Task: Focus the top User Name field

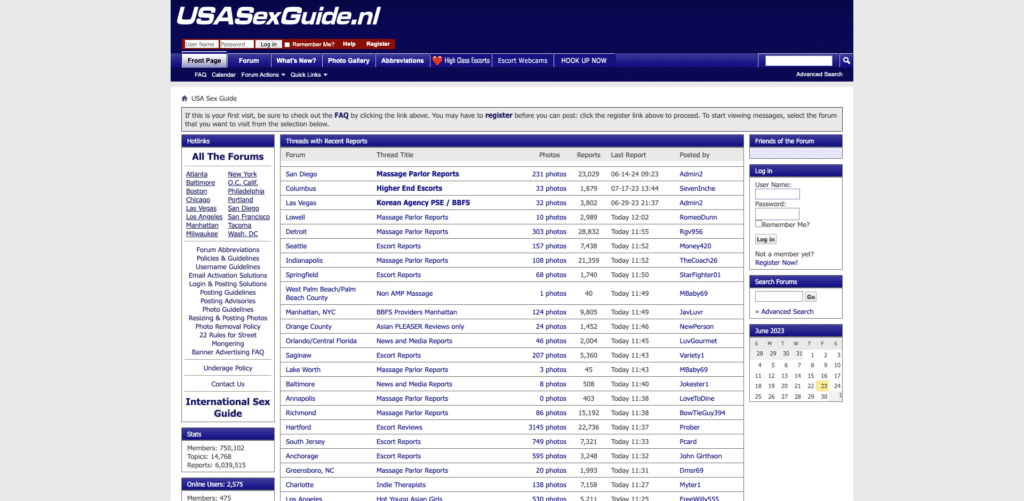Action: [201, 44]
